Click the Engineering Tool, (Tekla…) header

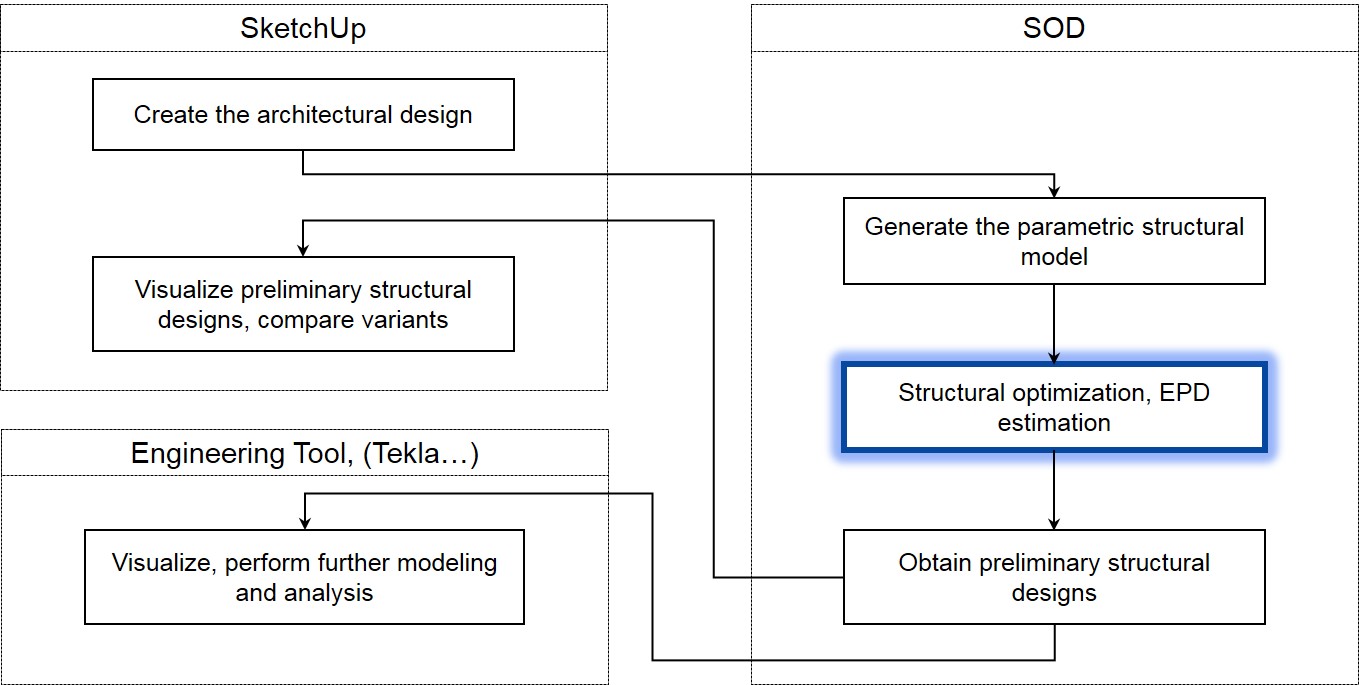tap(305, 453)
